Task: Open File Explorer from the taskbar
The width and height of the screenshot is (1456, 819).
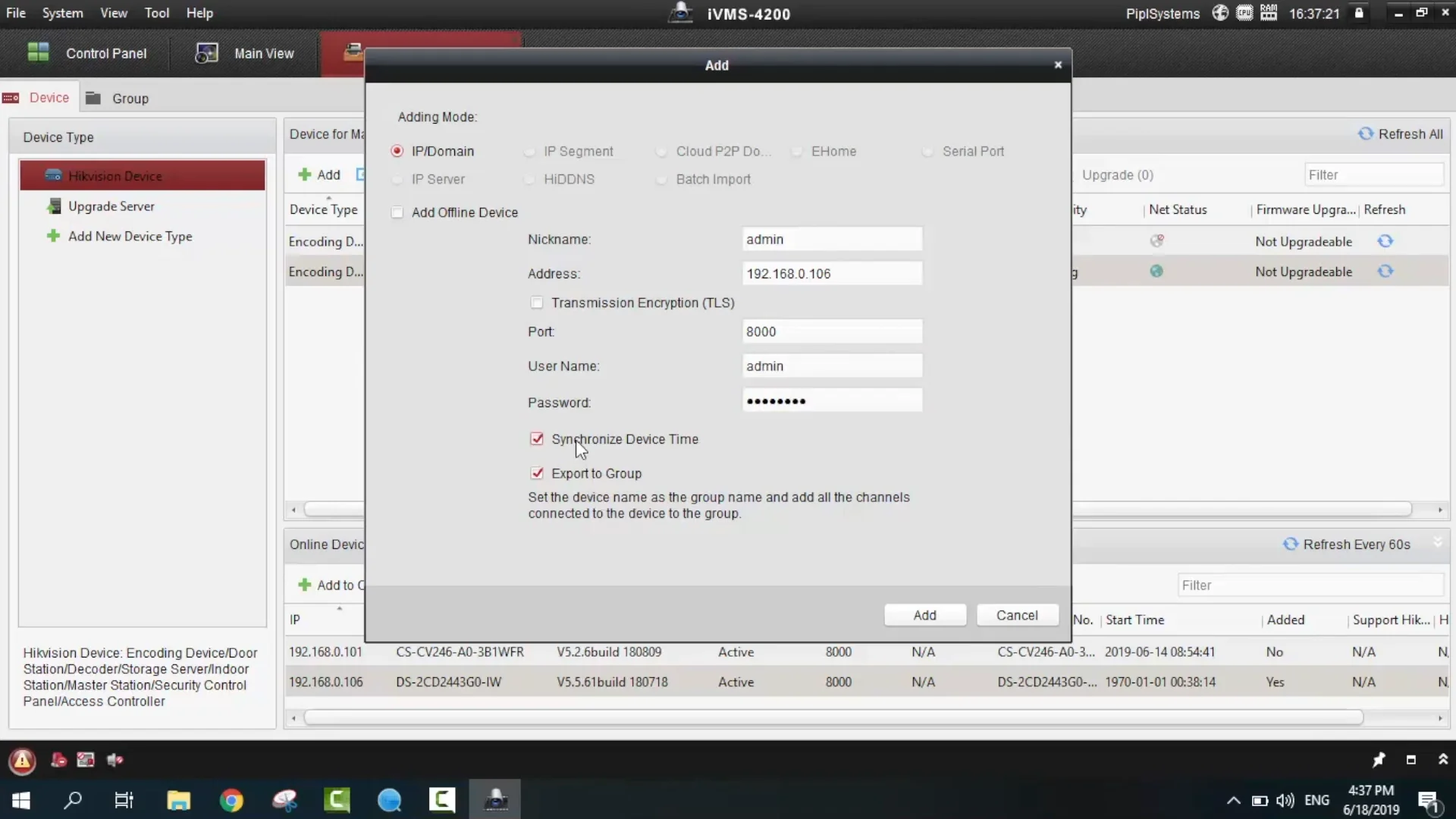Action: click(x=179, y=800)
